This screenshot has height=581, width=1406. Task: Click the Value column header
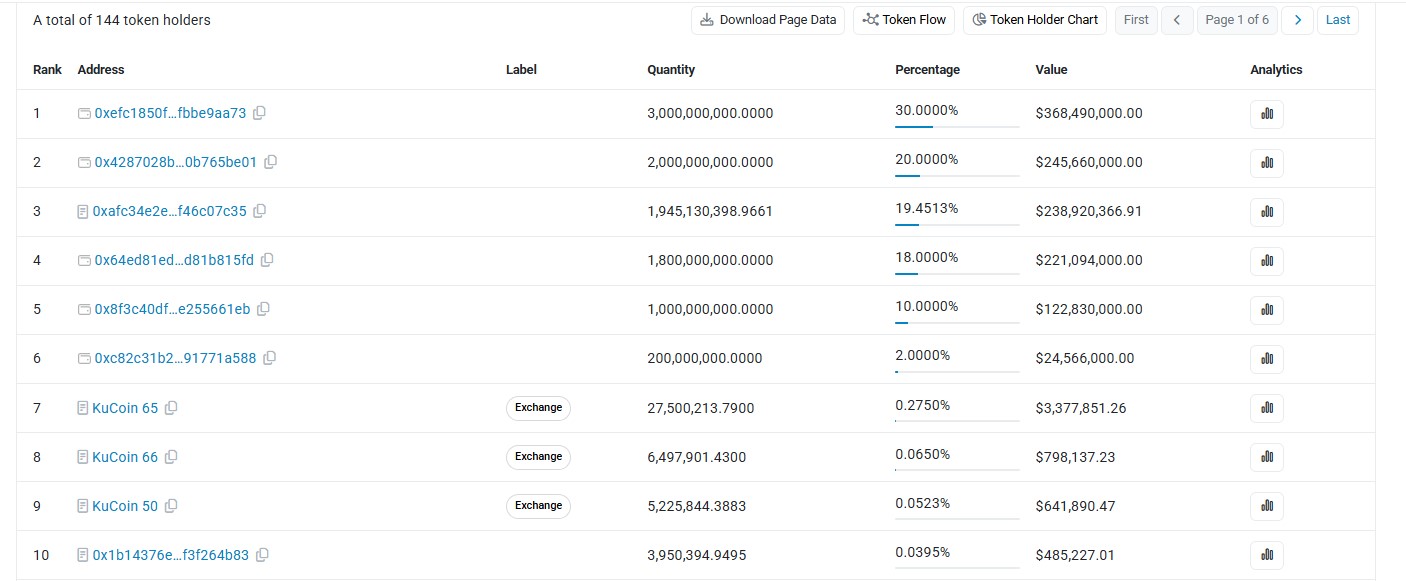pos(1051,70)
